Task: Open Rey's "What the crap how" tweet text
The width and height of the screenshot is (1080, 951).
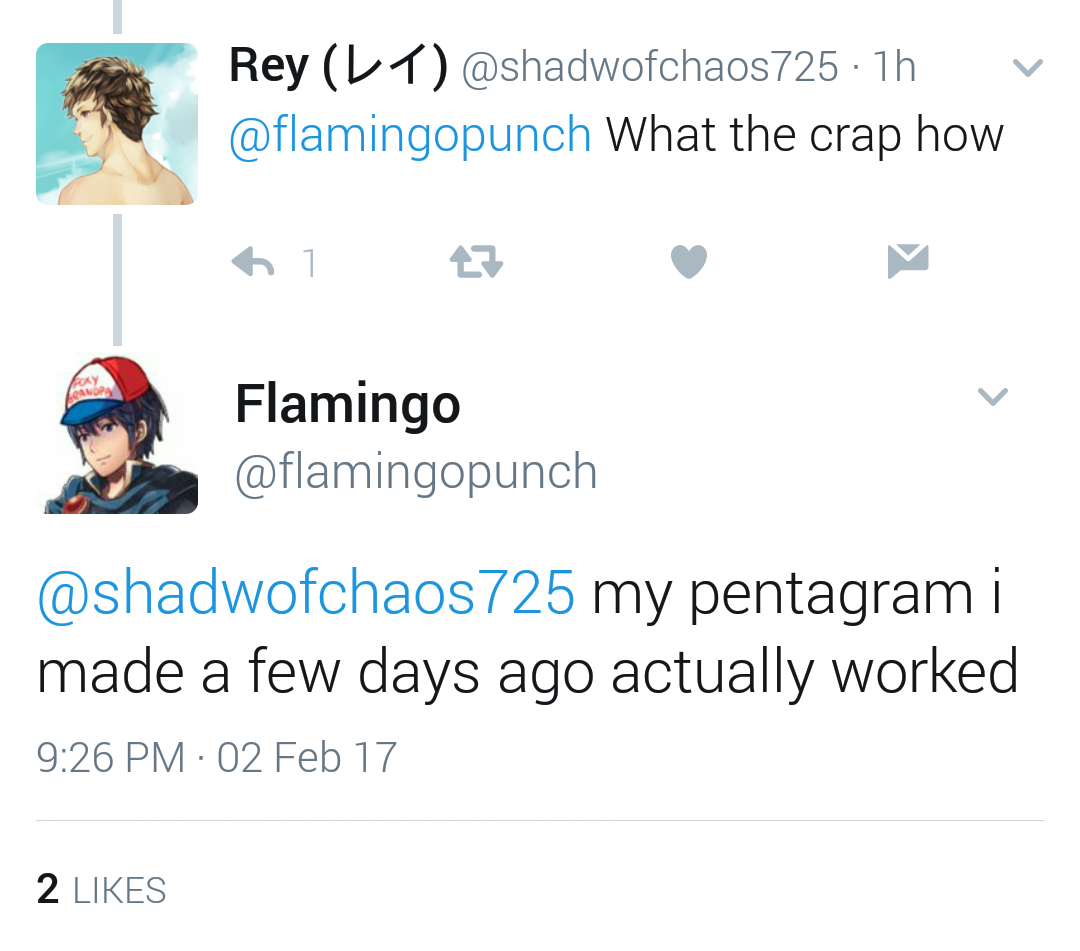Action: point(804,134)
